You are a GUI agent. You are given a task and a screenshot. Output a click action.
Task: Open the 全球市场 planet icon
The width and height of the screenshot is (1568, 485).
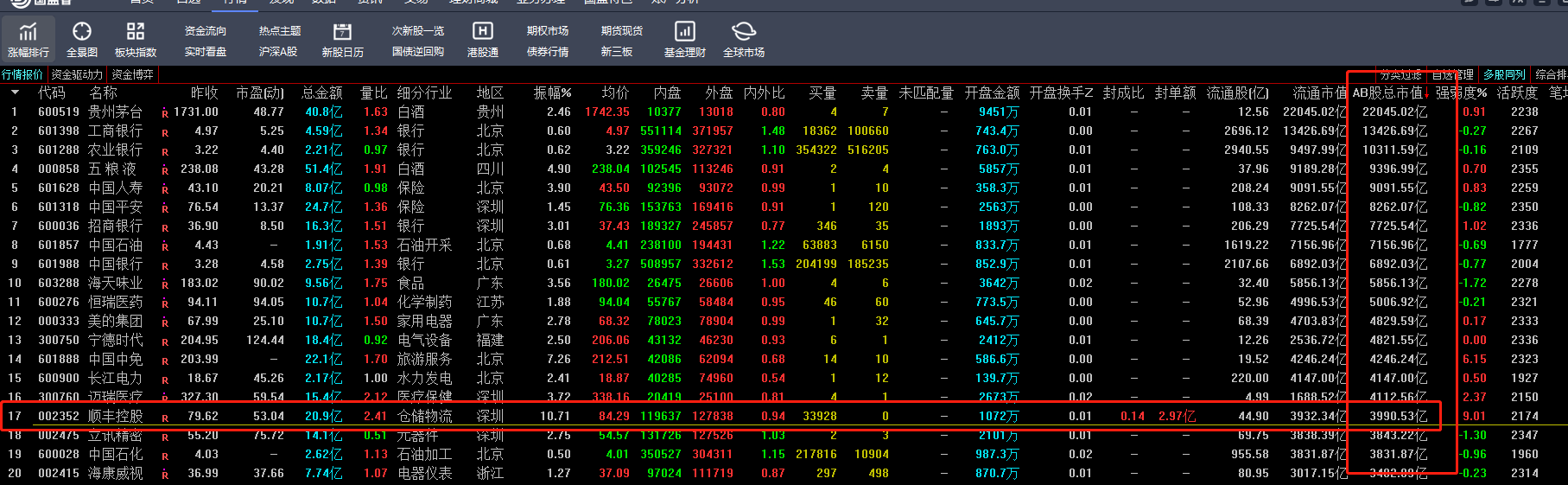coord(743,32)
